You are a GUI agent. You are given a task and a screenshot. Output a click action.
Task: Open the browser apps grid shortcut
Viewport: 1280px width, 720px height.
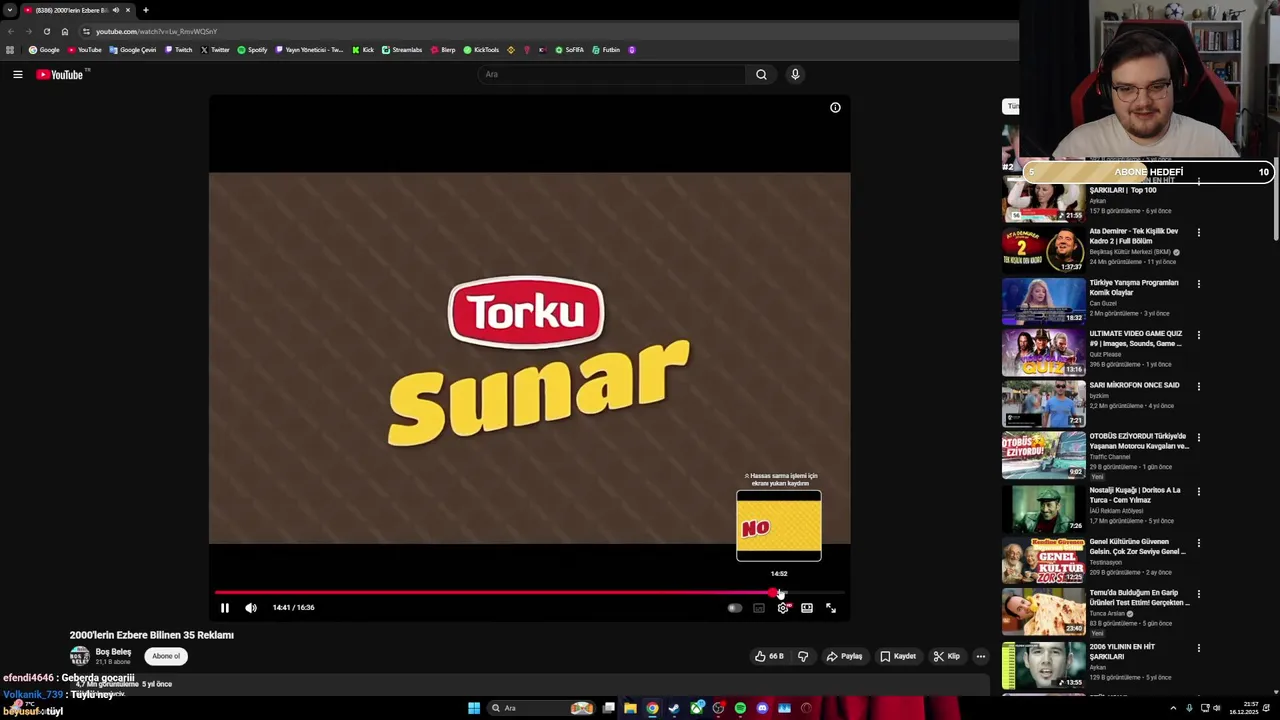click(10, 50)
